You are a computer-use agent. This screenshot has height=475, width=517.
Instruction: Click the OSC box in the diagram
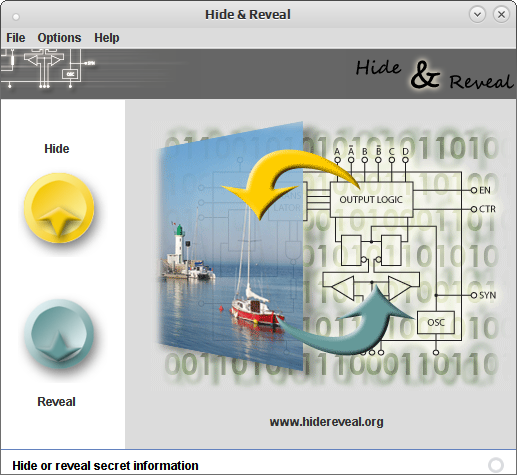click(436, 322)
